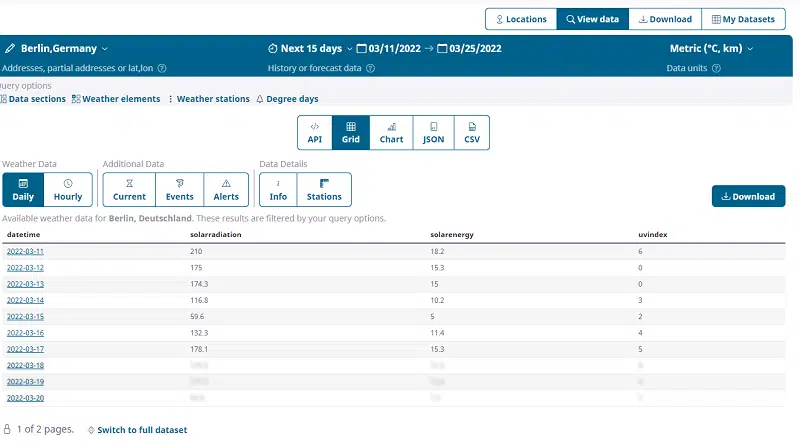Click the start date field 03/11/2022

(x=398, y=48)
